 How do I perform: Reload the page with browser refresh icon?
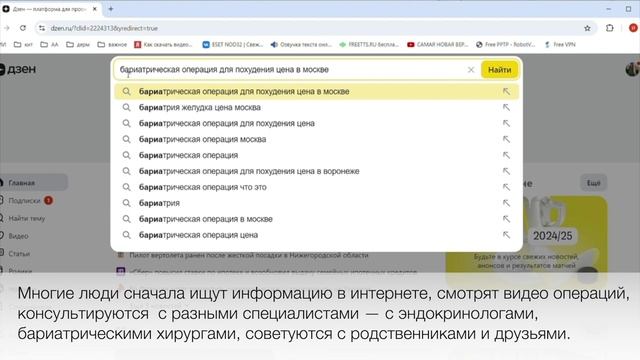pyautogui.click(x=23, y=28)
